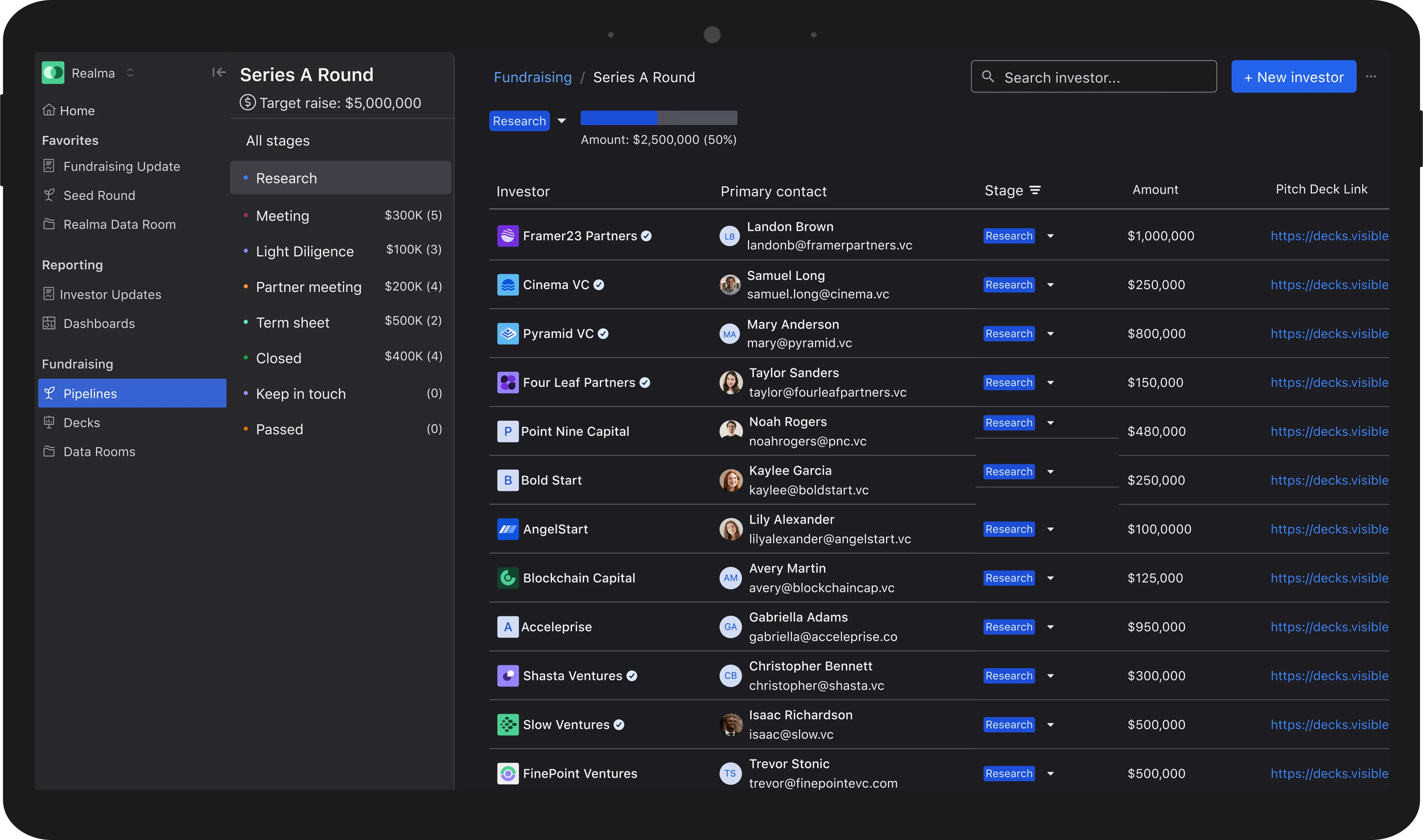
Task: Click the Stage column filter icon
Action: tap(1035, 190)
